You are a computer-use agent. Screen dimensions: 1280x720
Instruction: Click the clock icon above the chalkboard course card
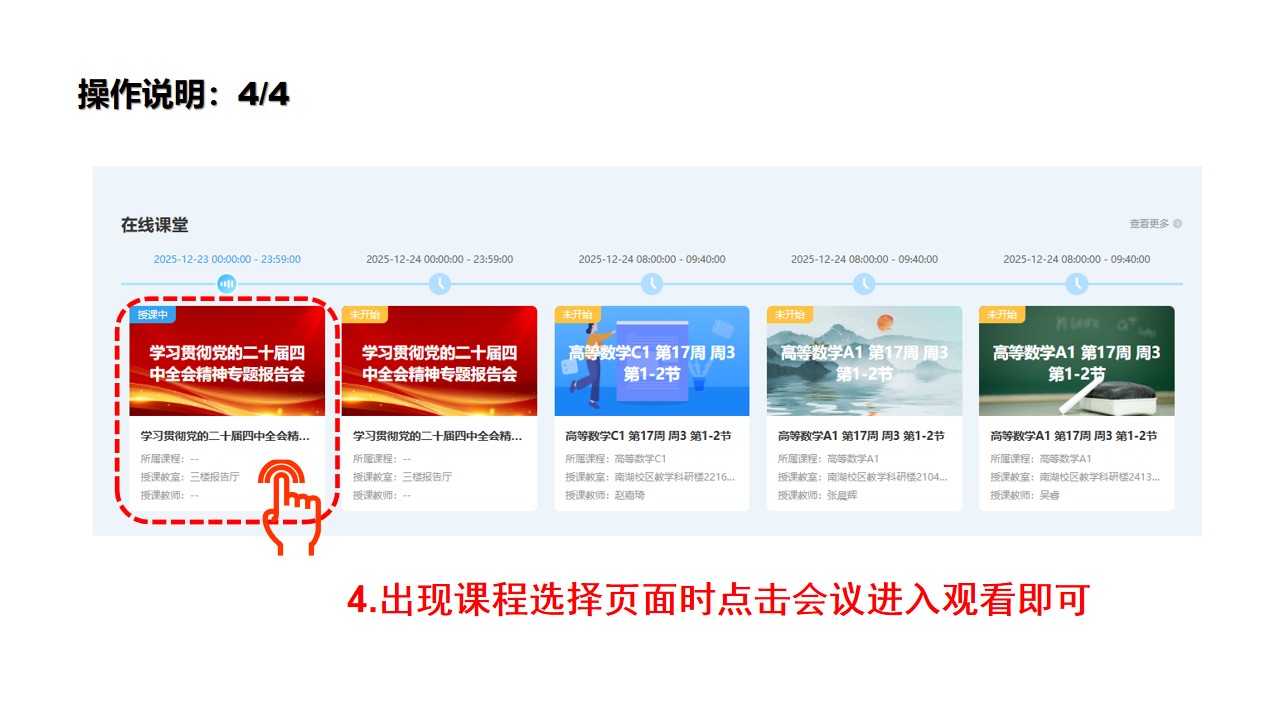pyautogui.click(x=1076, y=284)
